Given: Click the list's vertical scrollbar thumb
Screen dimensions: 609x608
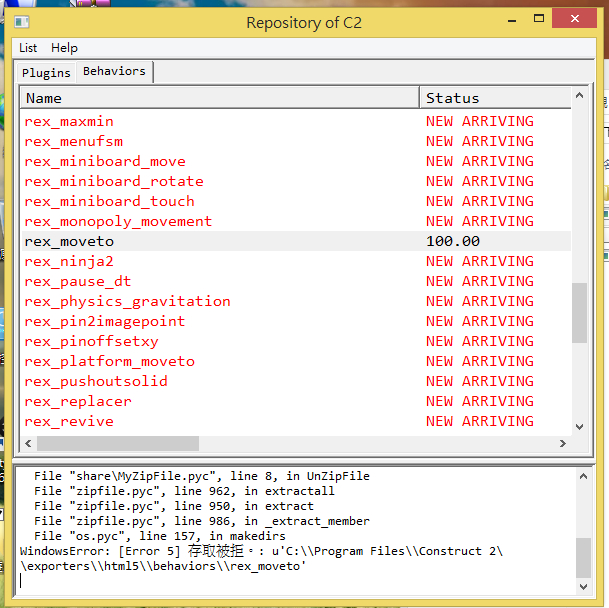Looking at the screenshot, I should pyautogui.click(x=579, y=313).
